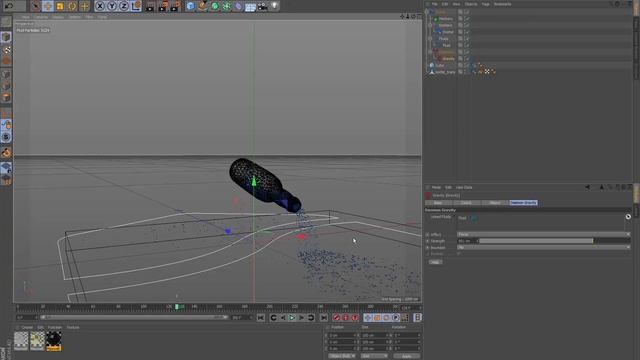Click the Camera object icon
The image size is (640, 360).
tap(262, 6)
